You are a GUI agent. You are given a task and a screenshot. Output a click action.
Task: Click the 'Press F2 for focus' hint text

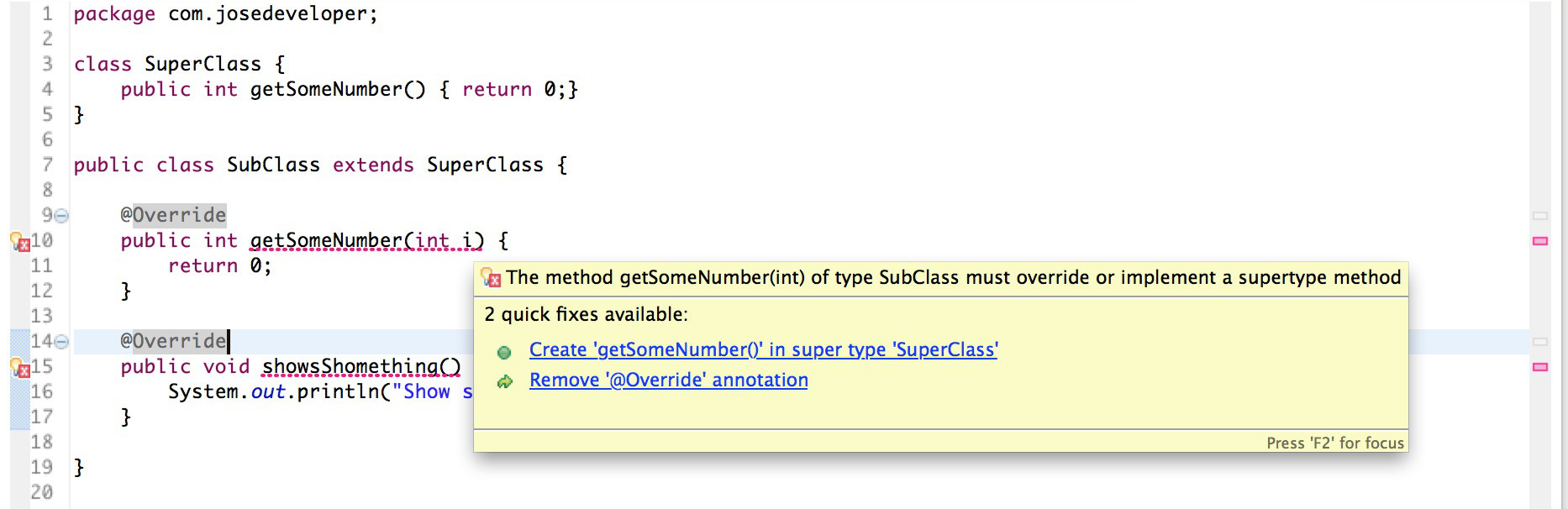pos(1335,443)
